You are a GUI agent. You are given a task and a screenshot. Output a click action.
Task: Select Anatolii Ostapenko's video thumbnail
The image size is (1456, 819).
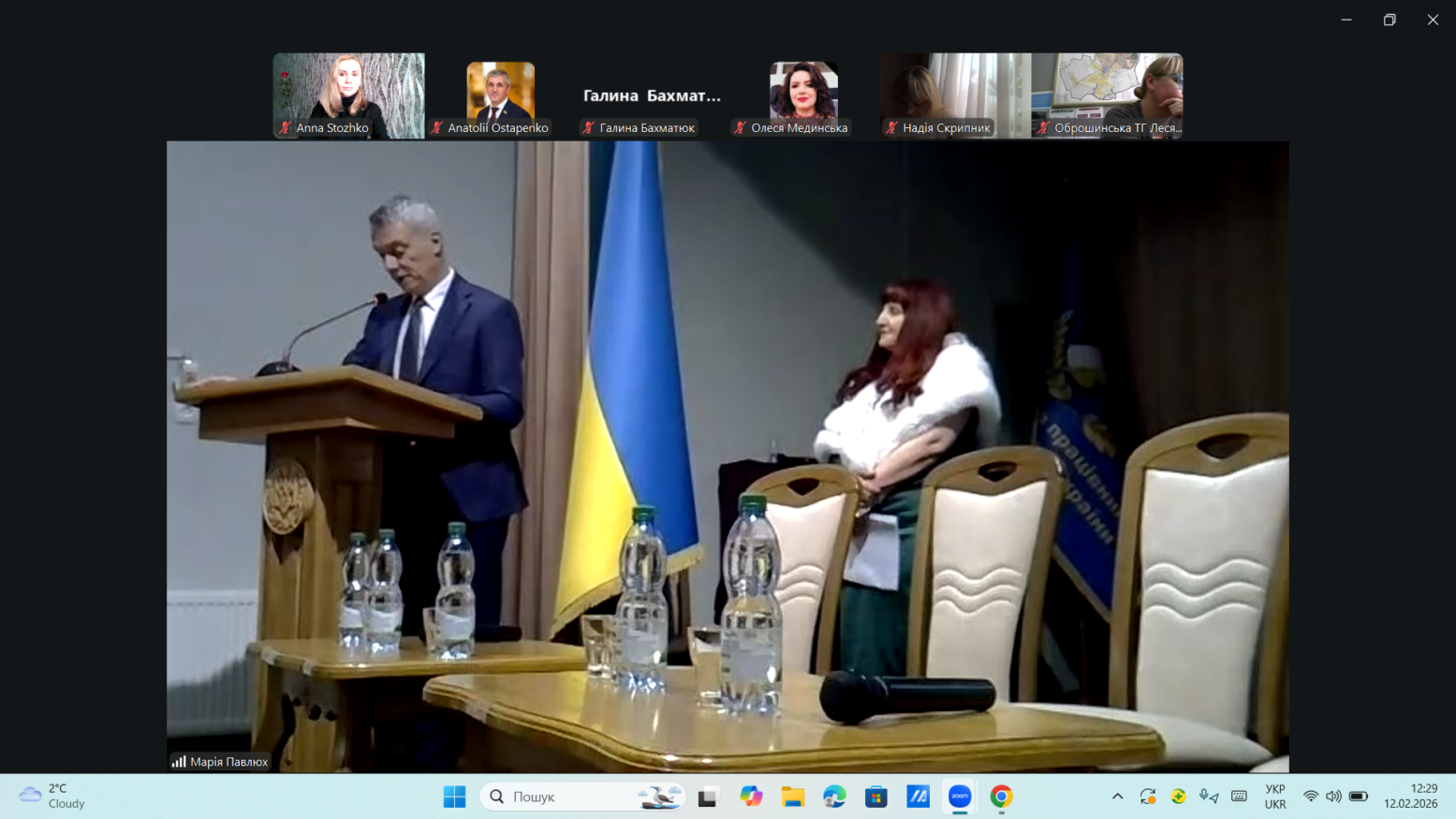[x=500, y=95]
